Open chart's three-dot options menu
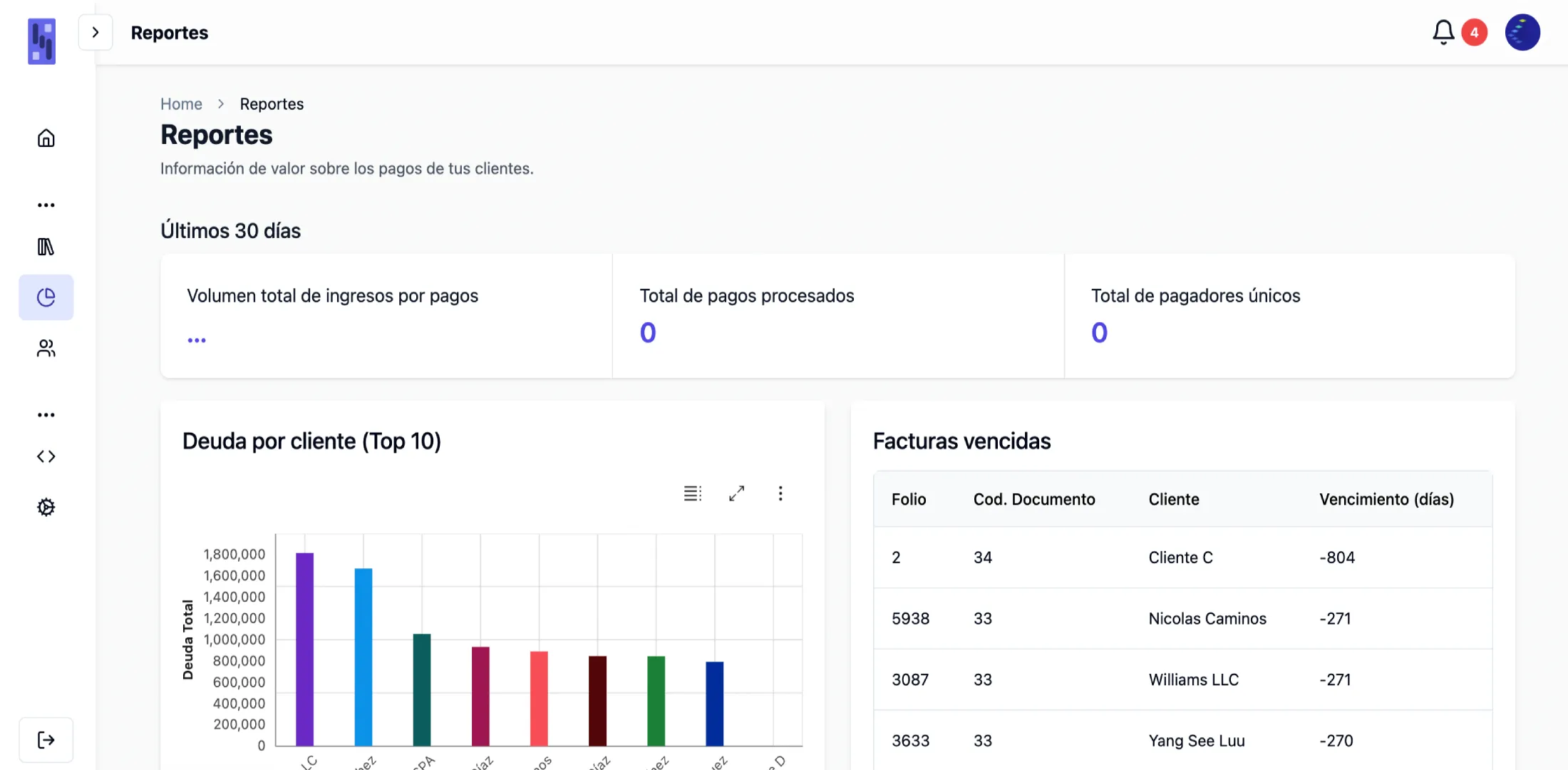This screenshot has width=1568, height=770. (780, 493)
